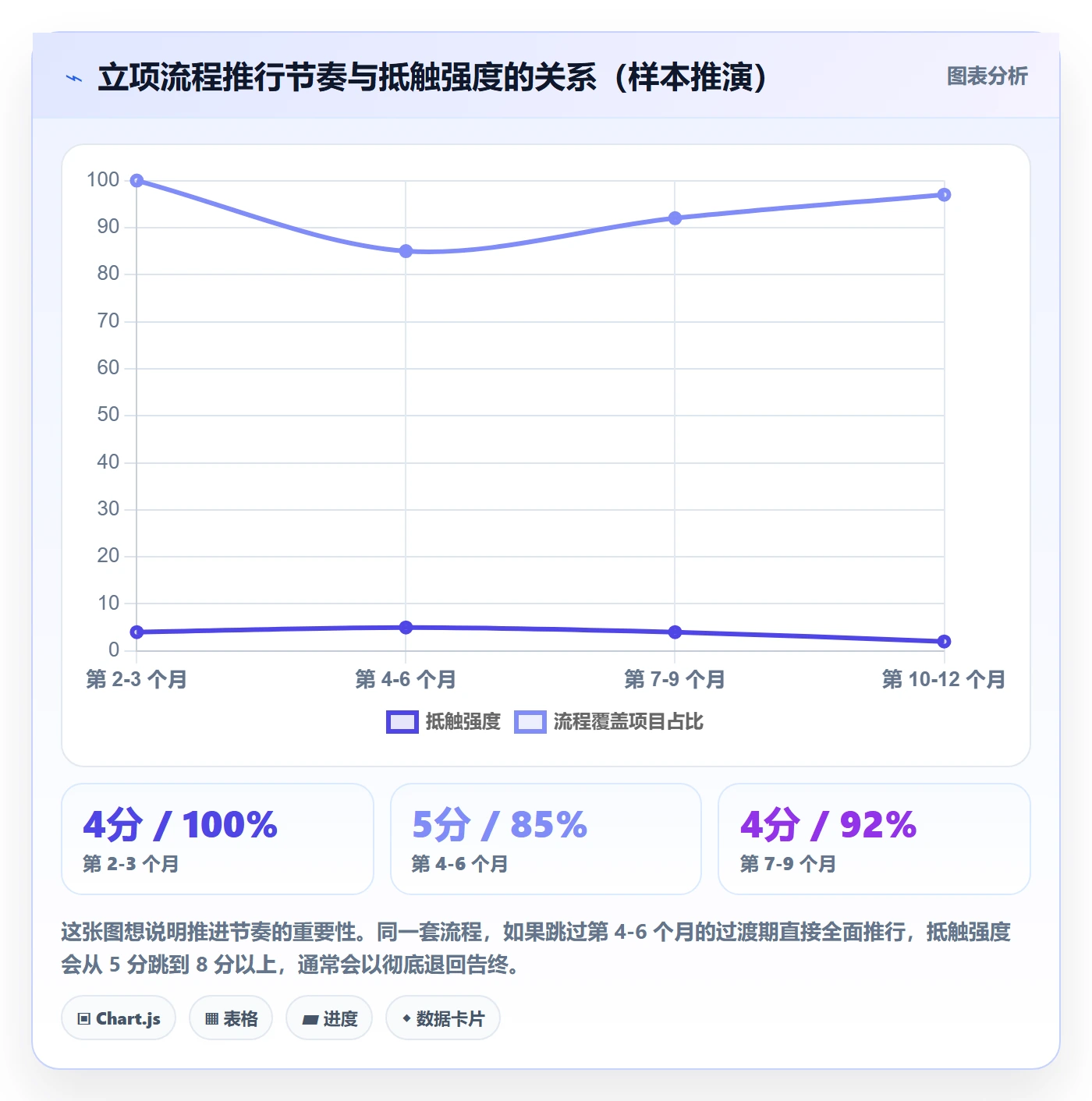Click the bar icon inside the 进度 chip
1092x1101 pixels.
coord(310,1020)
